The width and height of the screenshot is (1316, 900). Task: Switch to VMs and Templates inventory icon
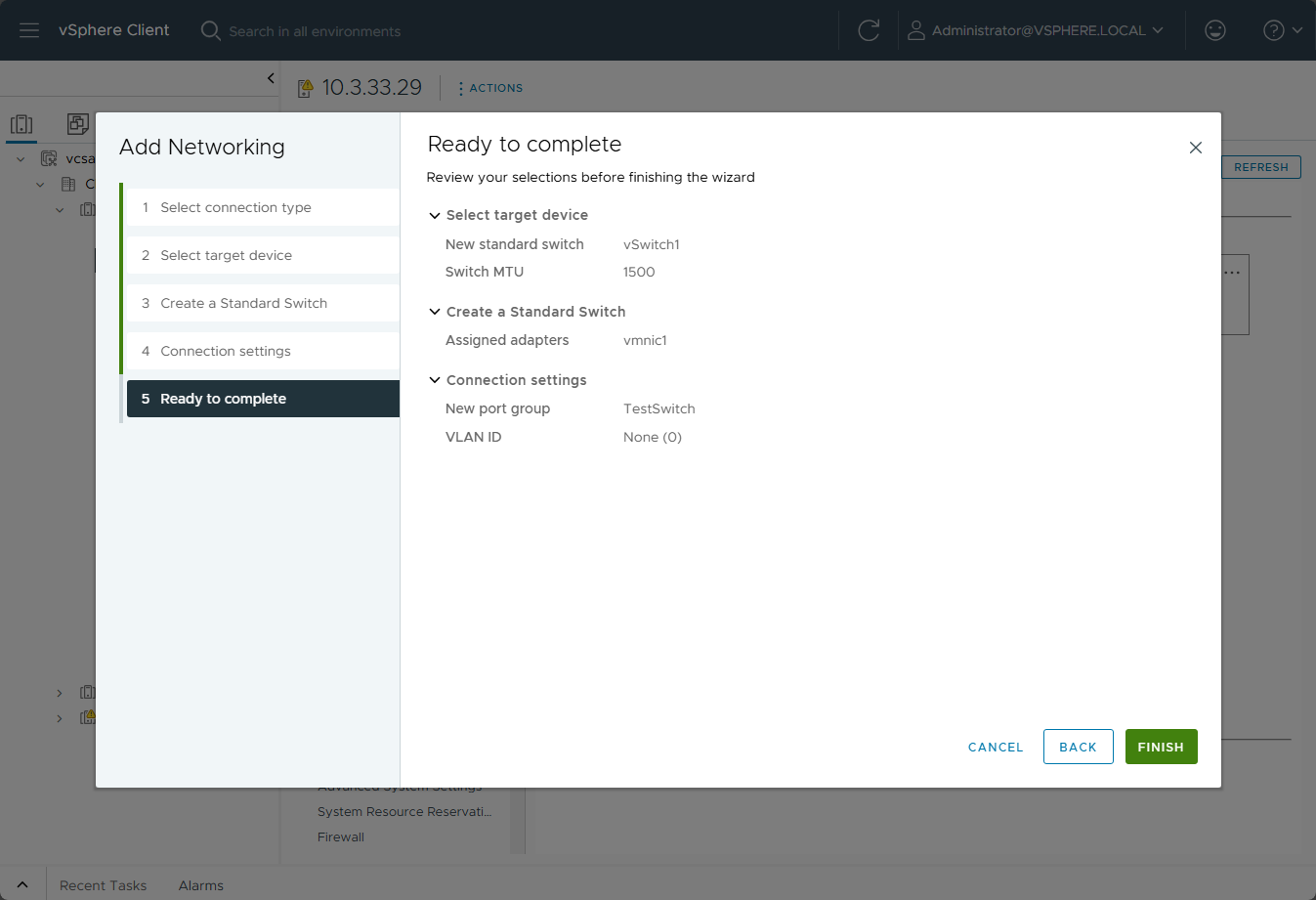coord(77,124)
